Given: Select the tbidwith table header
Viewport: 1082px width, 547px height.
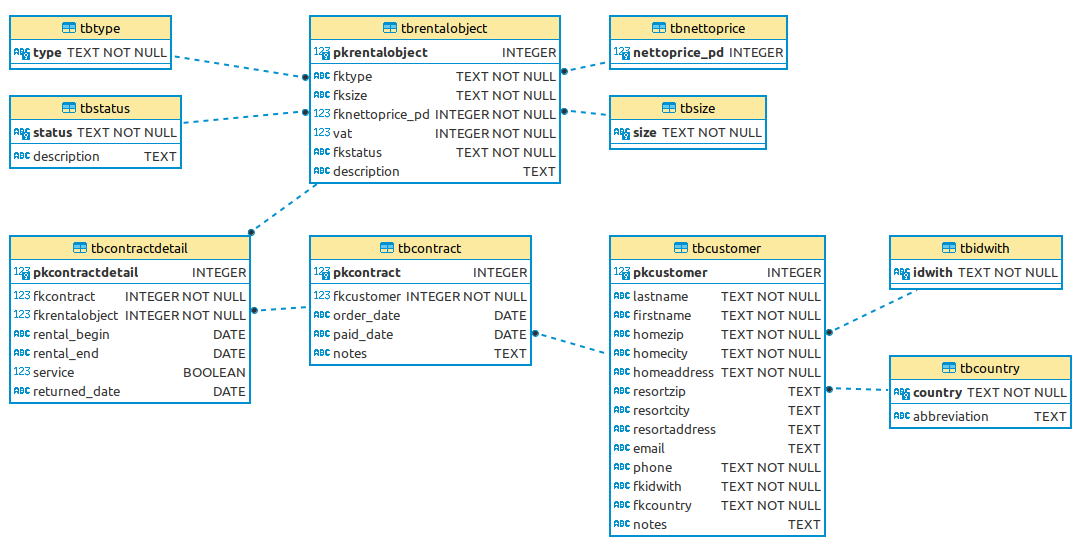Looking at the screenshot, I should click(976, 248).
